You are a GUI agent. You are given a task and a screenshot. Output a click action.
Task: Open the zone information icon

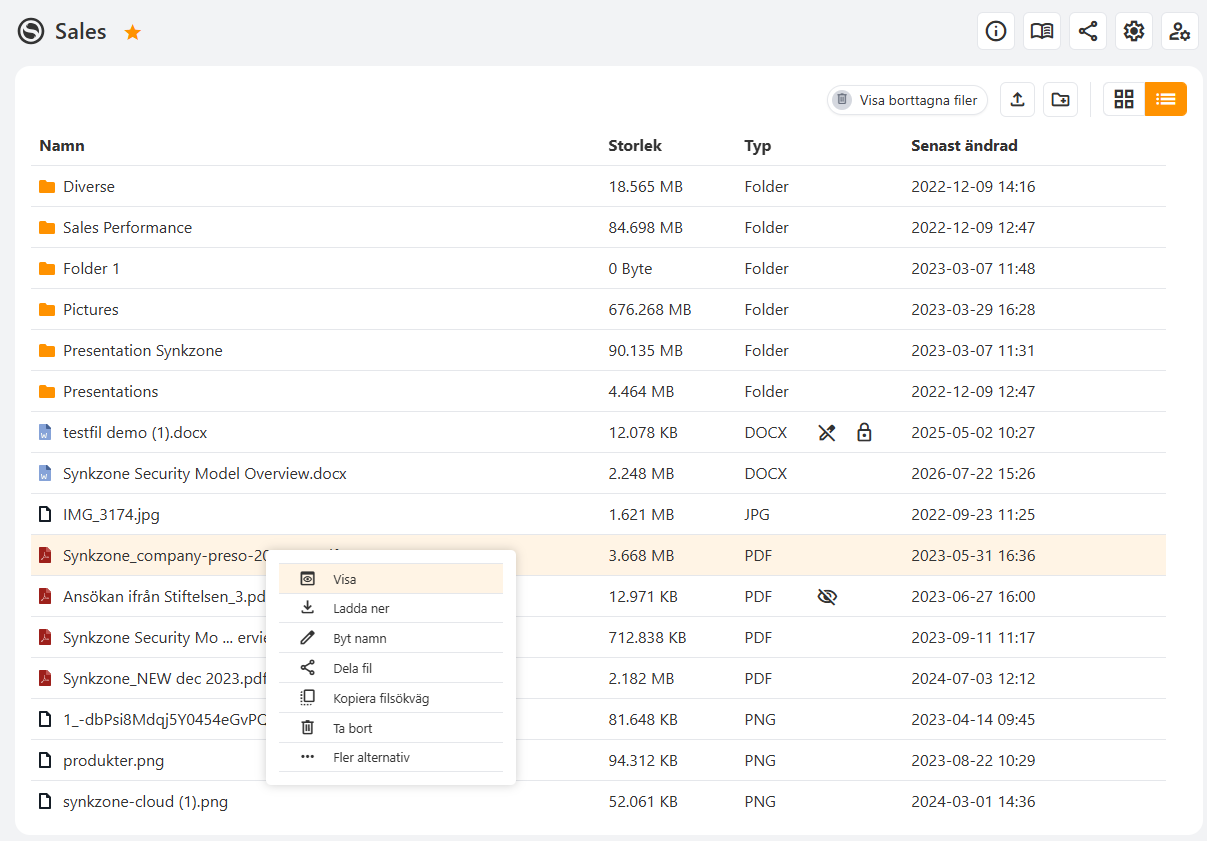[996, 31]
